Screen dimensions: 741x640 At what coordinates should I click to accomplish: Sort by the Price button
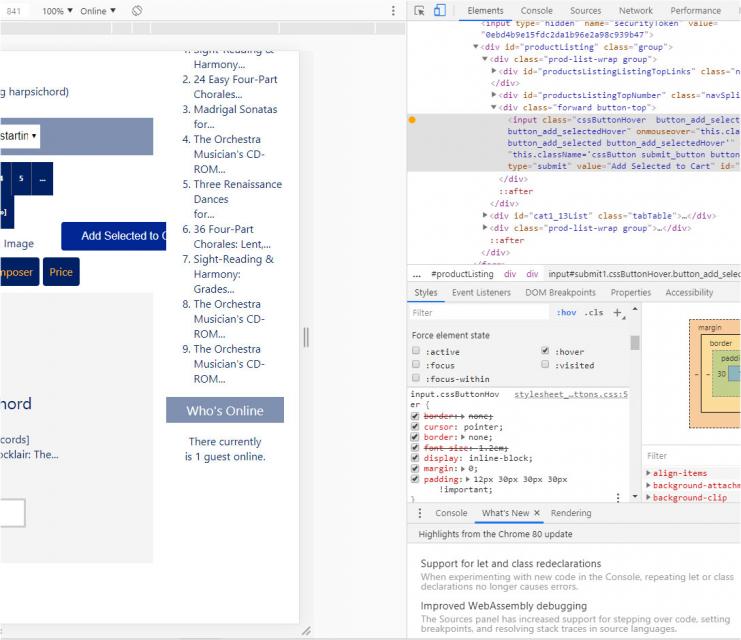pos(61,272)
